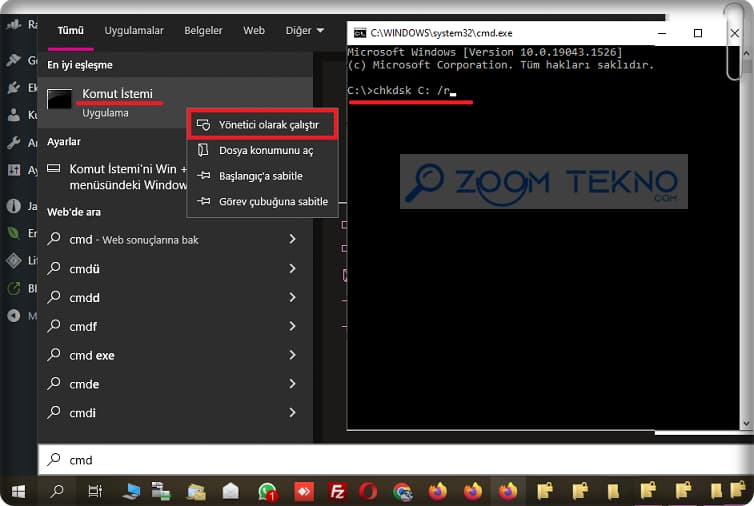Click the green leaf icon in background sidebar
This screenshot has height=506, width=754.
(13, 233)
